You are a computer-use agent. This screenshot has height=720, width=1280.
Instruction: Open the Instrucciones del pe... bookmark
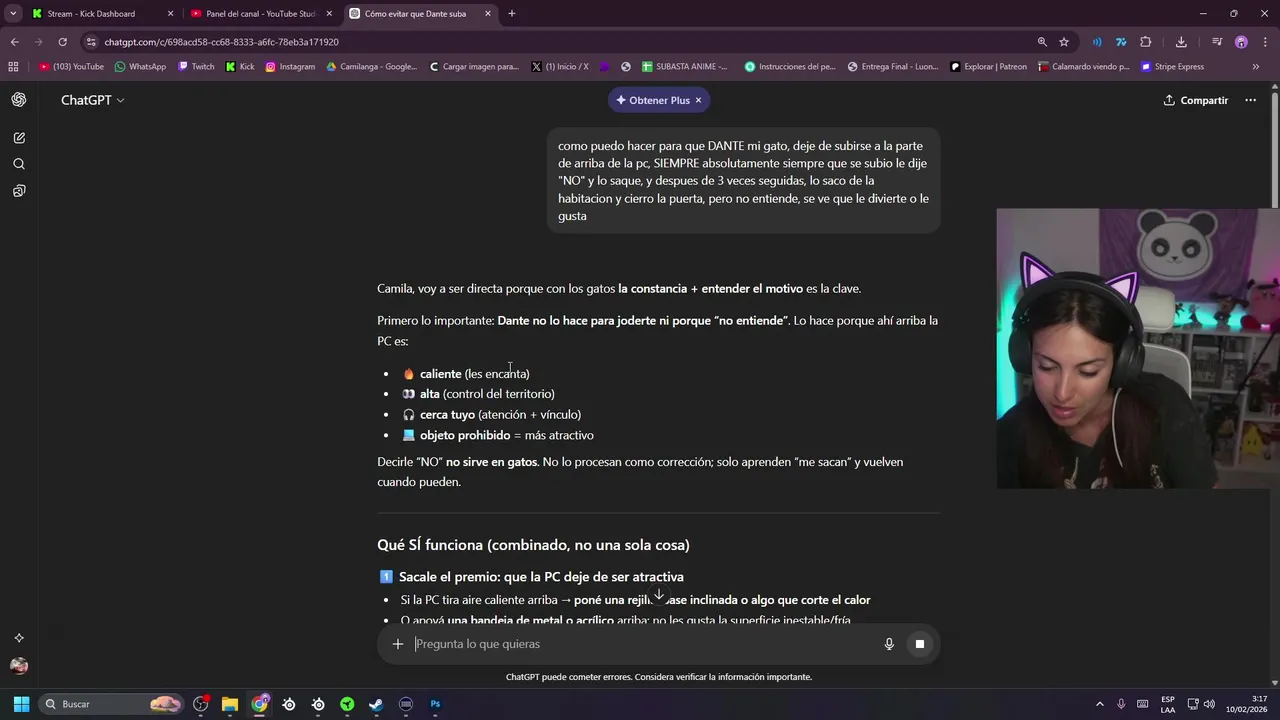pos(790,67)
